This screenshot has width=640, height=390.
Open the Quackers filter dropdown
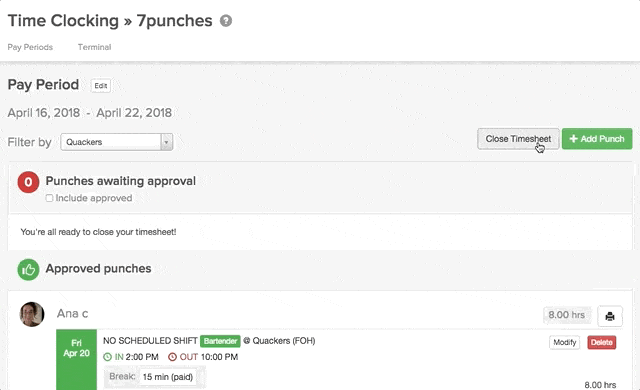(117, 142)
